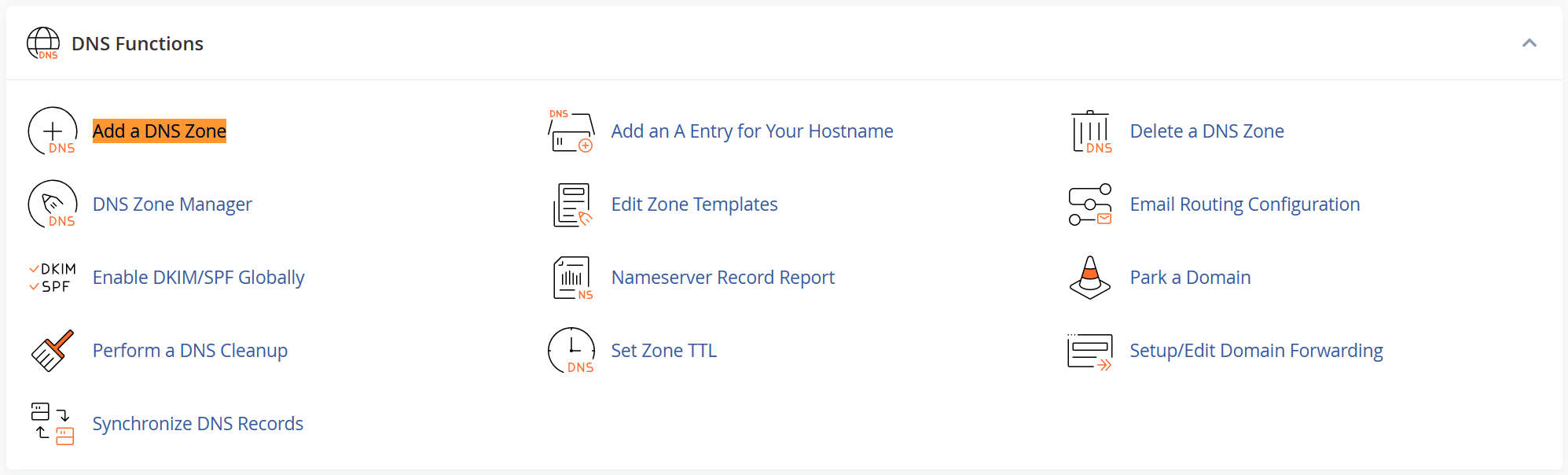Click the Set Zone TTL clock icon
Viewport: 1568px width, 475px height.
pos(571,350)
